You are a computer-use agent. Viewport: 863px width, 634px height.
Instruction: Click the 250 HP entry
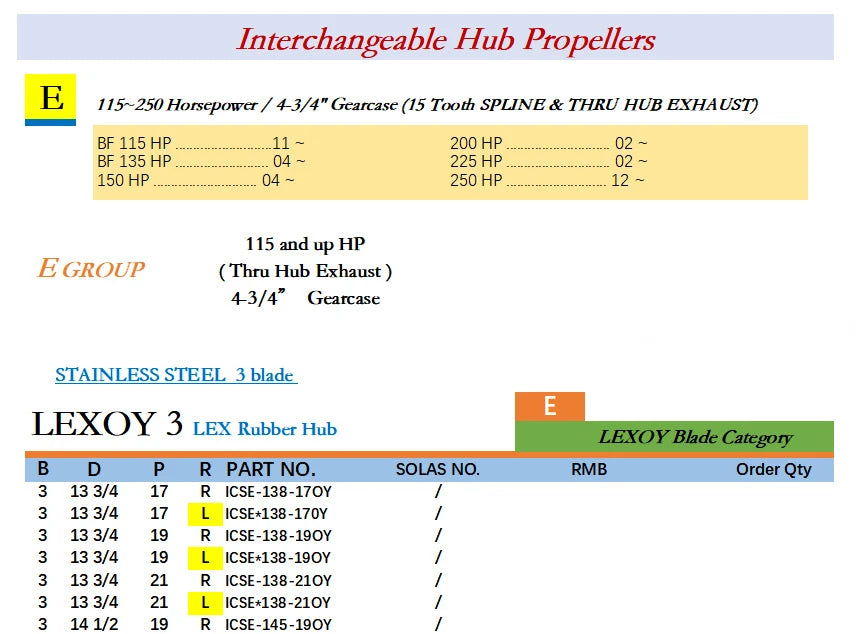pyautogui.click(x=547, y=180)
